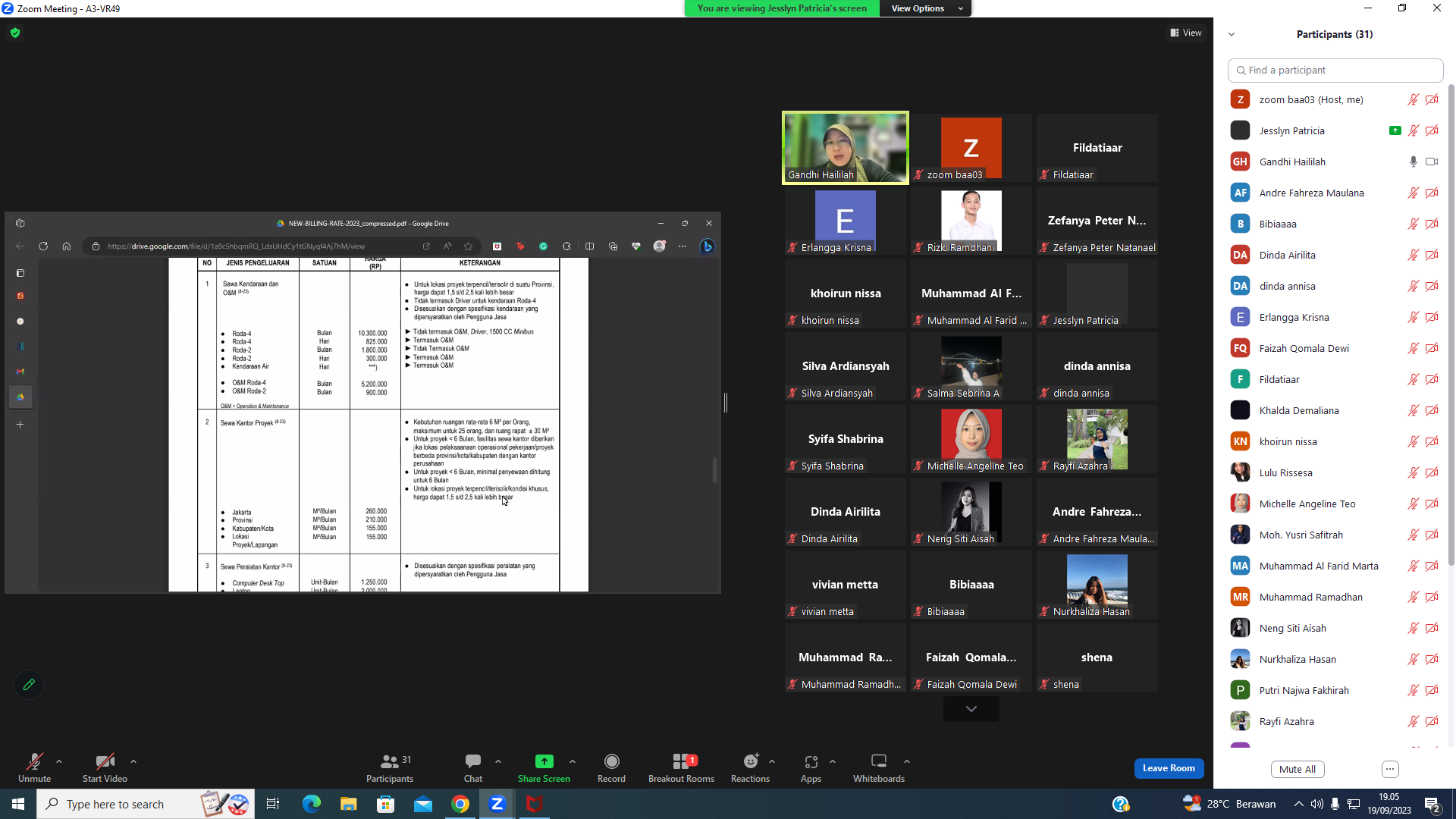Click Moh. Yusri Safitrah participant row
This screenshot has height=819, width=1456.
(x=1335, y=535)
